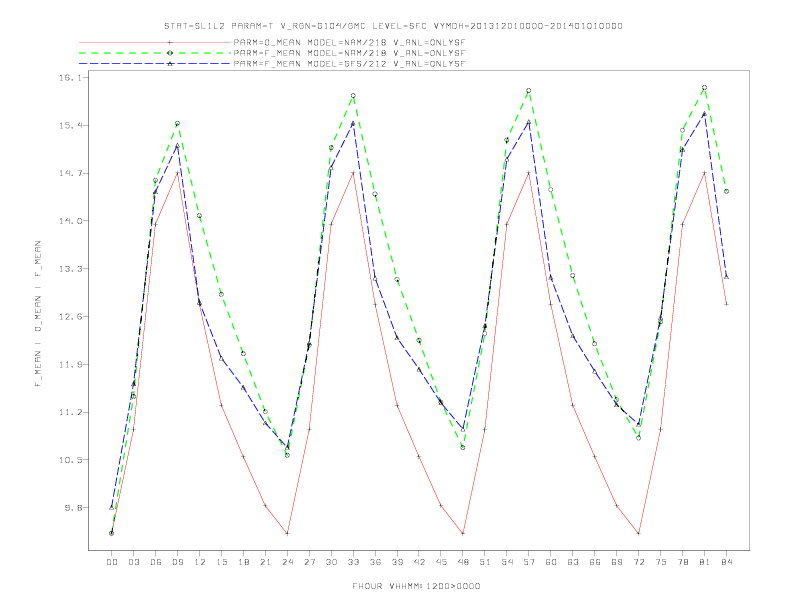Click the red solid line sample in legend
792x612 pixels.
(155, 42)
